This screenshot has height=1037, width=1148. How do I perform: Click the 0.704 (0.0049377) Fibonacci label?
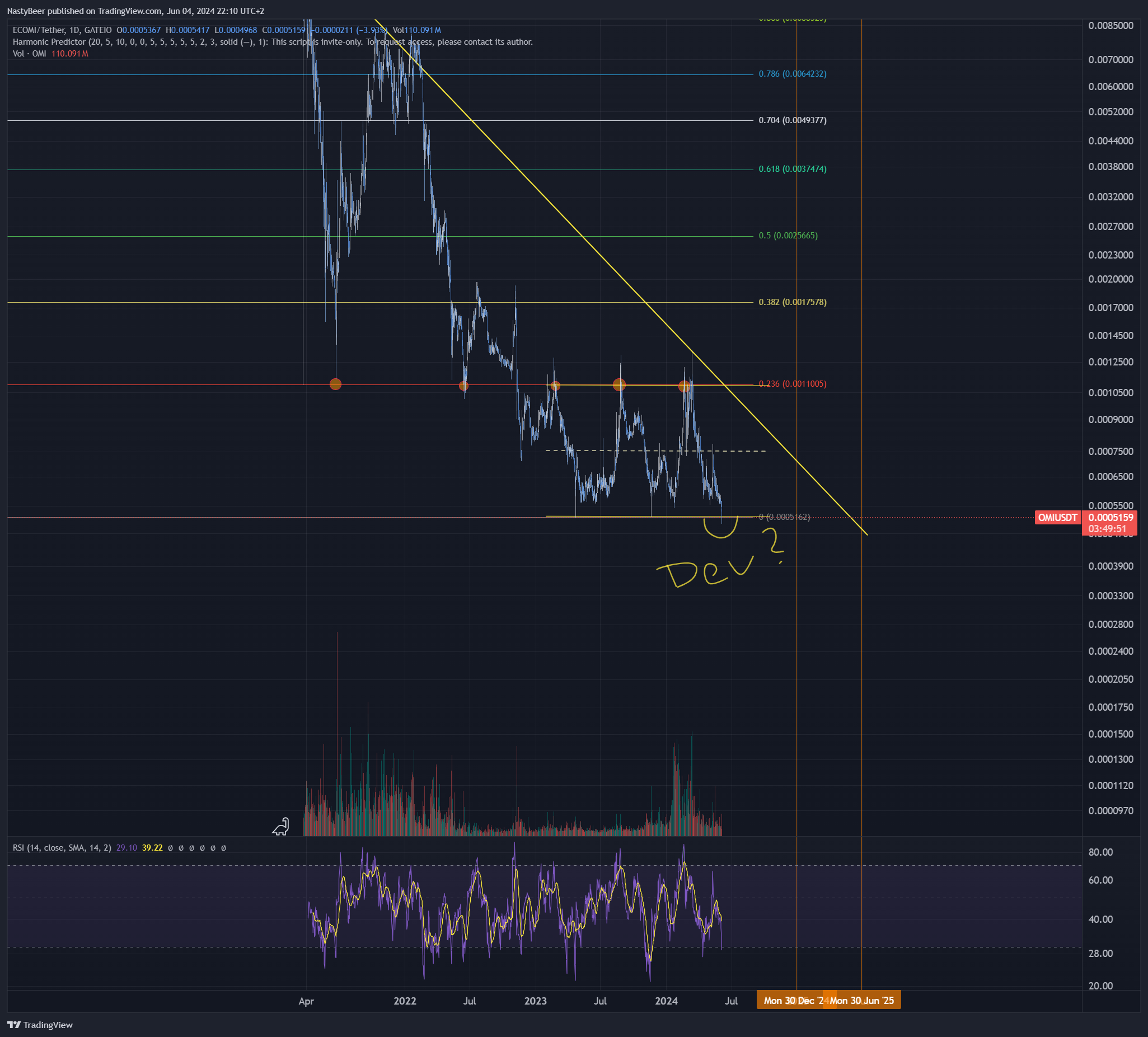click(792, 120)
